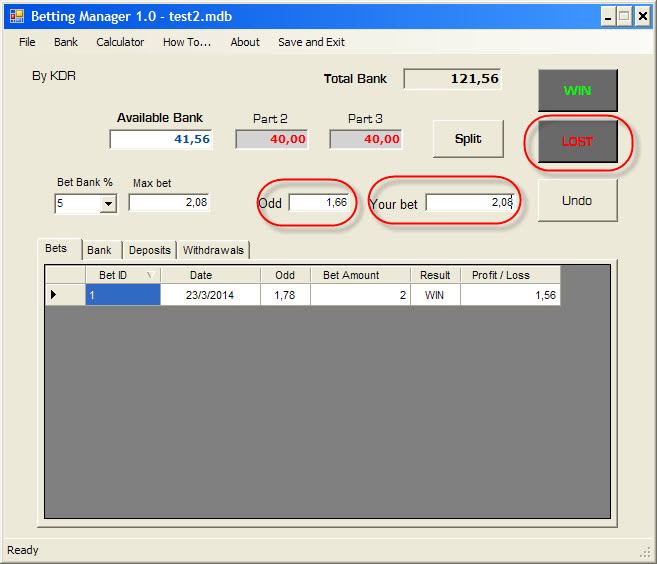
Task: Open the How To... menu
Action: (x=187, y=42)
